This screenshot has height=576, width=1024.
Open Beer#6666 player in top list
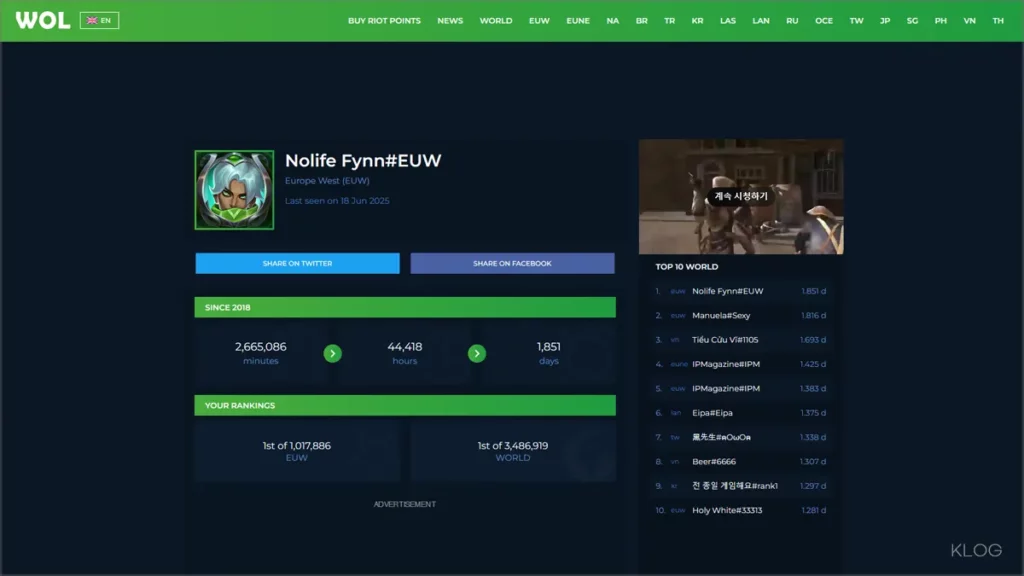point(714,462)
